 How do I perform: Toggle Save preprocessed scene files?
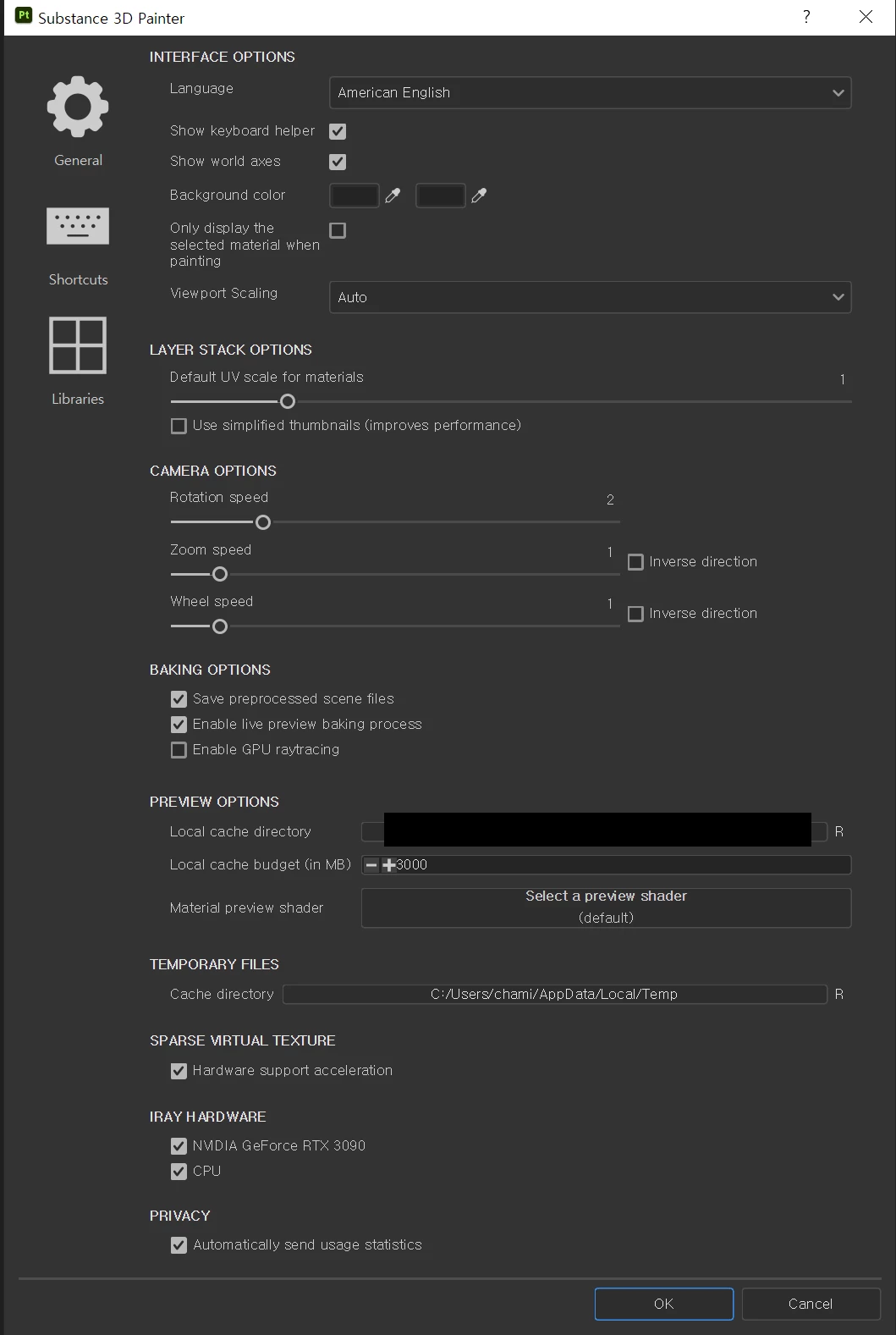pyautogui.click(x=179, y=699)
